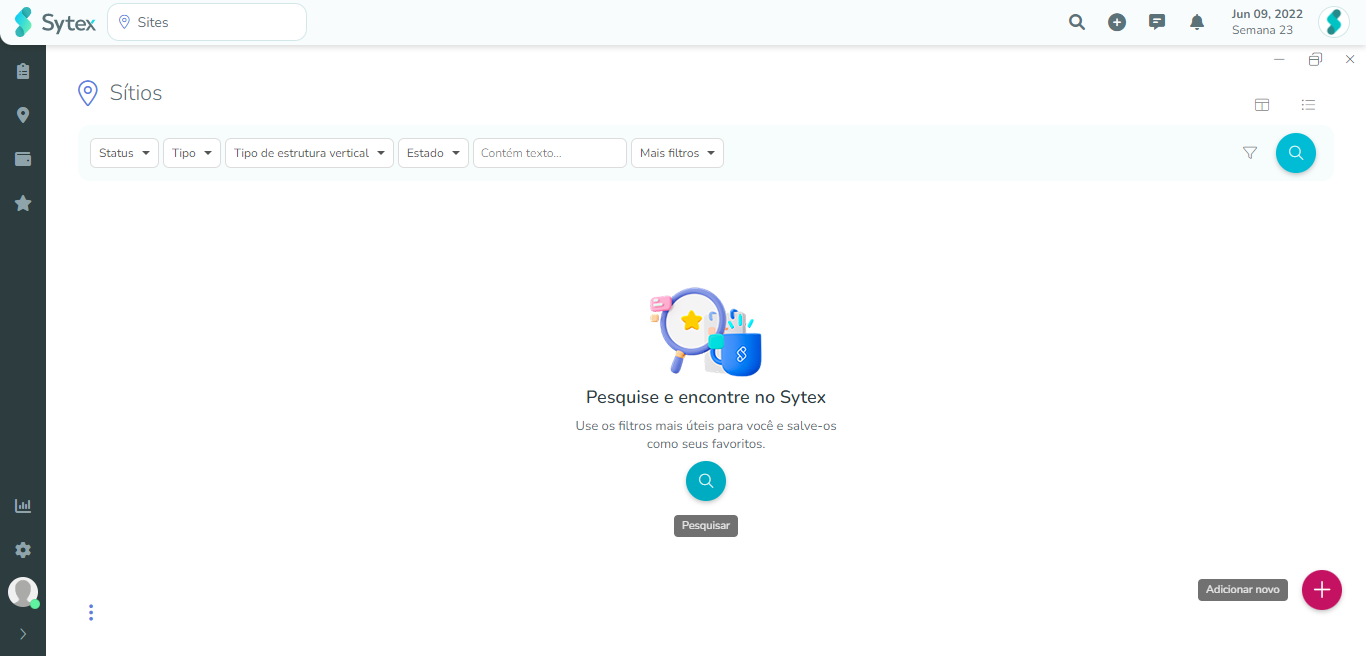The width and height of the screenshot is (1366, 656).
Task: Open the clipboard tasks sidebar icon
Action: point(23,71)
